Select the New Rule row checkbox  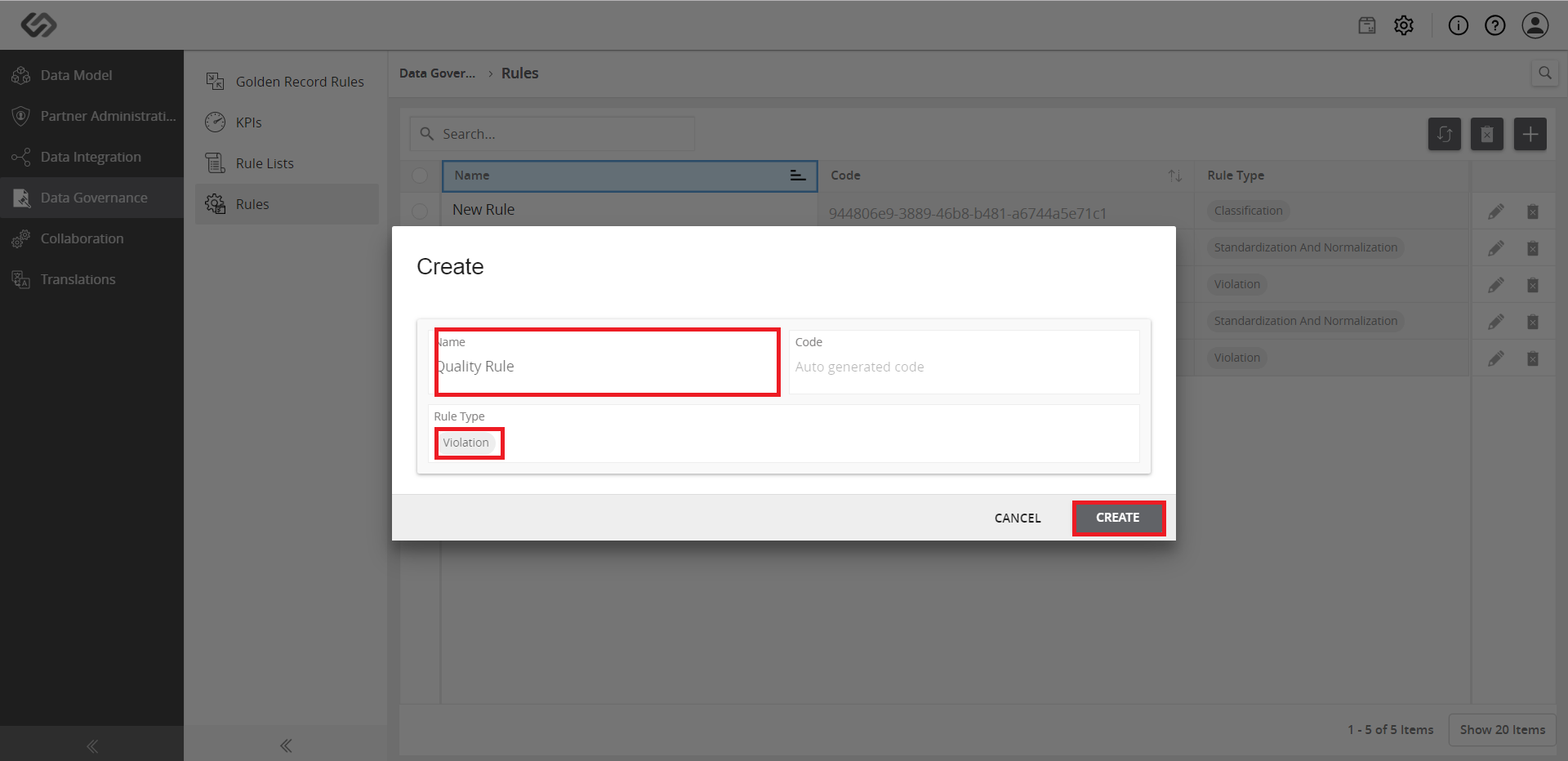[x=420, y=211]
